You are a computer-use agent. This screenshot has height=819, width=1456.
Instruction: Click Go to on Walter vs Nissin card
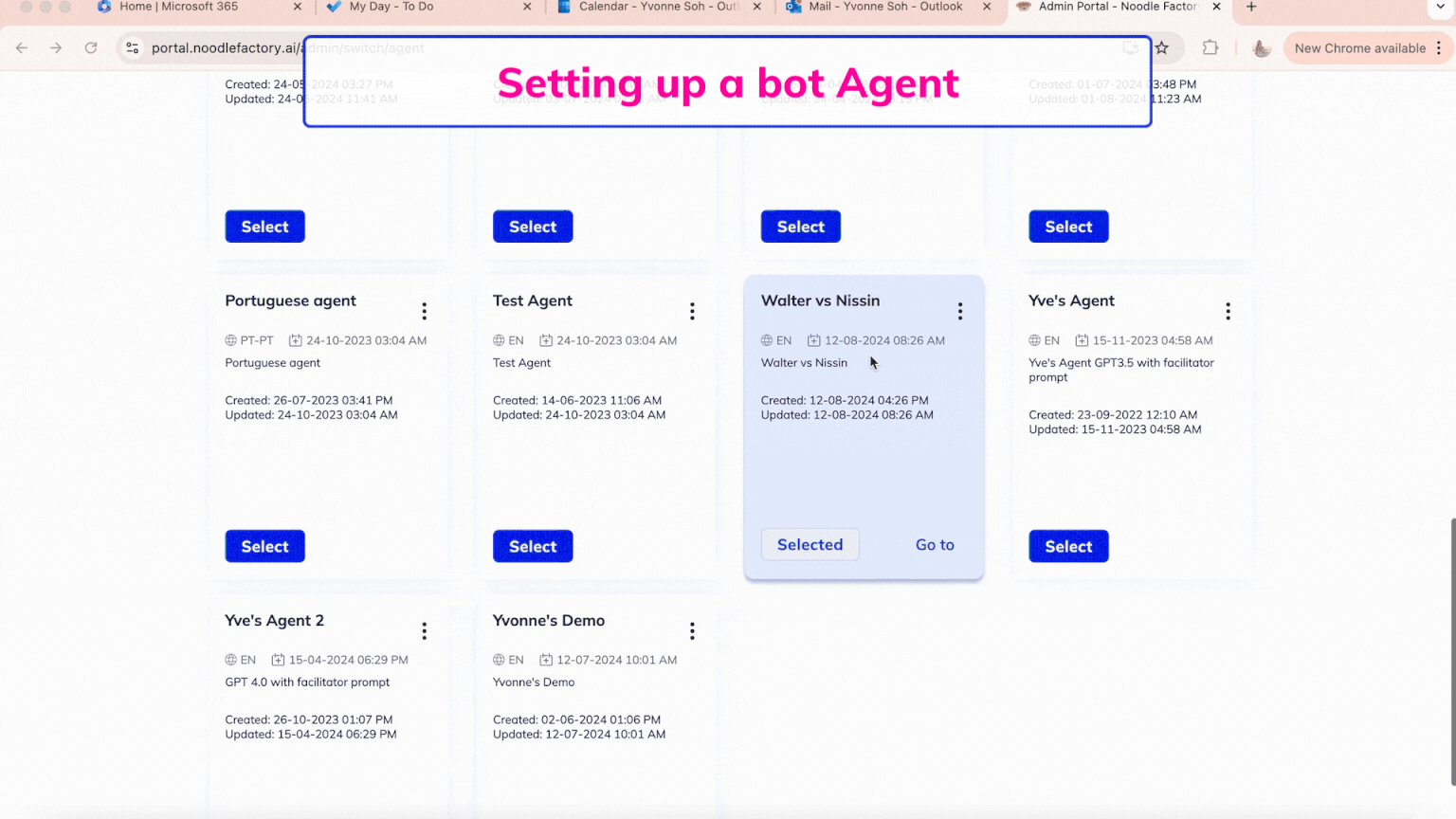(x=935, y=545)
